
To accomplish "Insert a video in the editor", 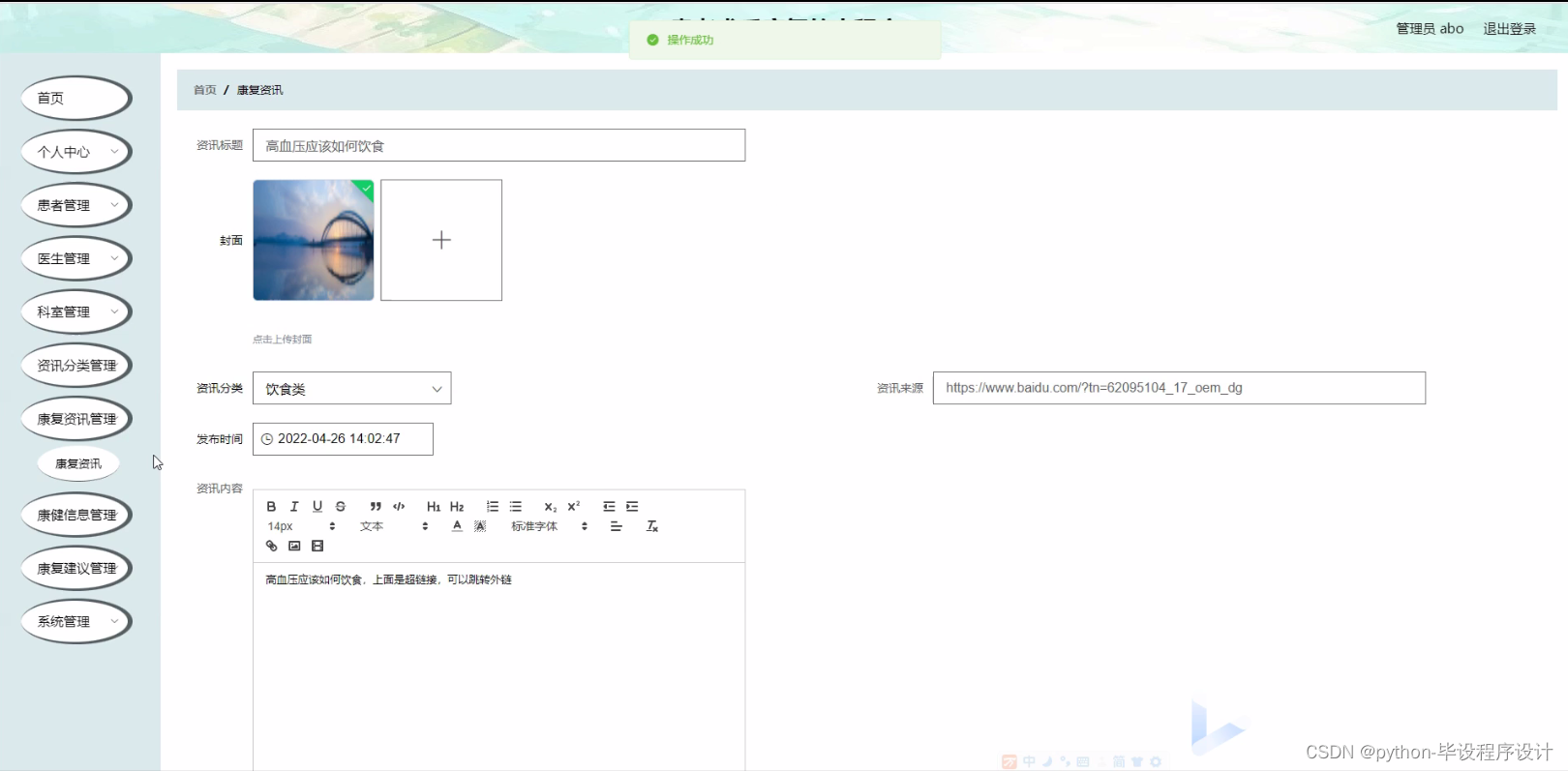I will click(317, 546).
